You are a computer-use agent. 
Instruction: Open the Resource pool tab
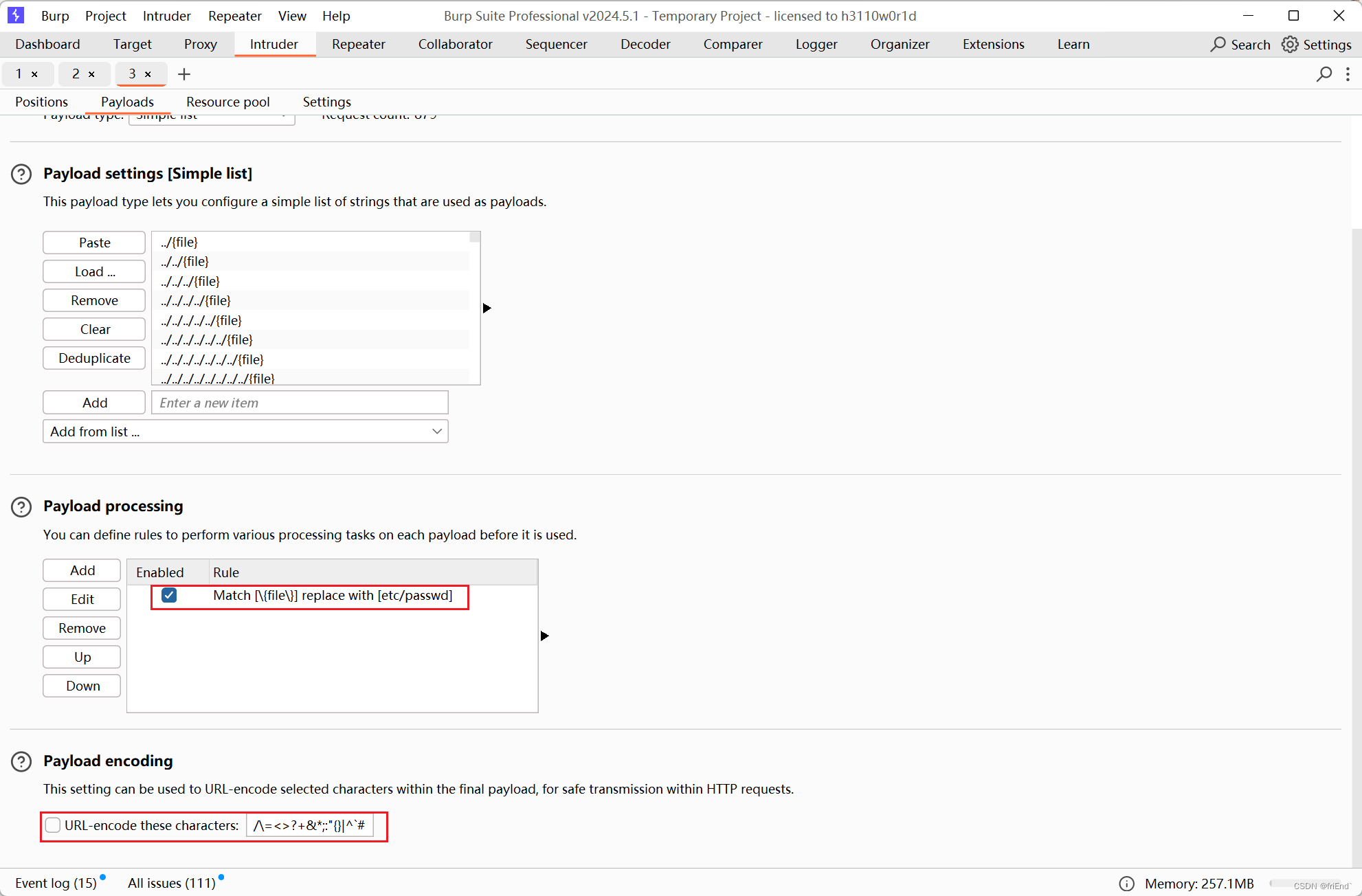coord(227,102)
